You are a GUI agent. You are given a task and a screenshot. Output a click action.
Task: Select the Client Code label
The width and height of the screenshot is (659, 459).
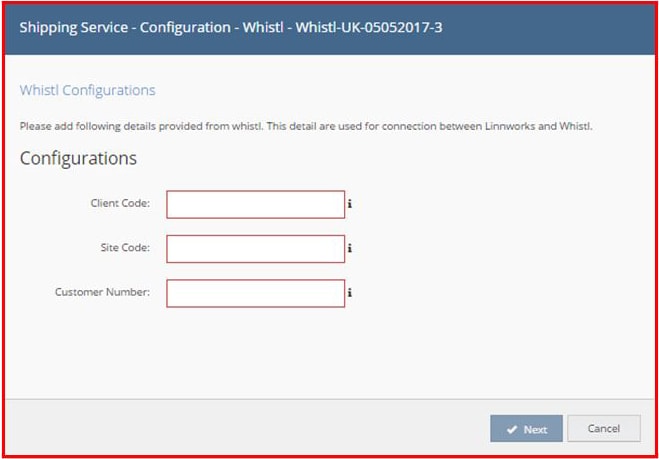pos(120,203)
